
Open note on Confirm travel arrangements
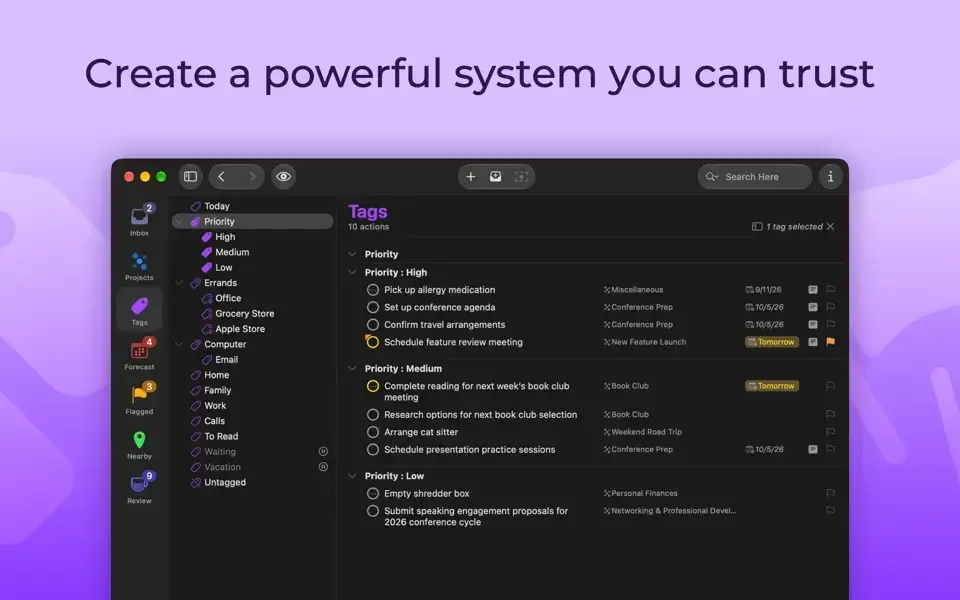tap(812, 324)
